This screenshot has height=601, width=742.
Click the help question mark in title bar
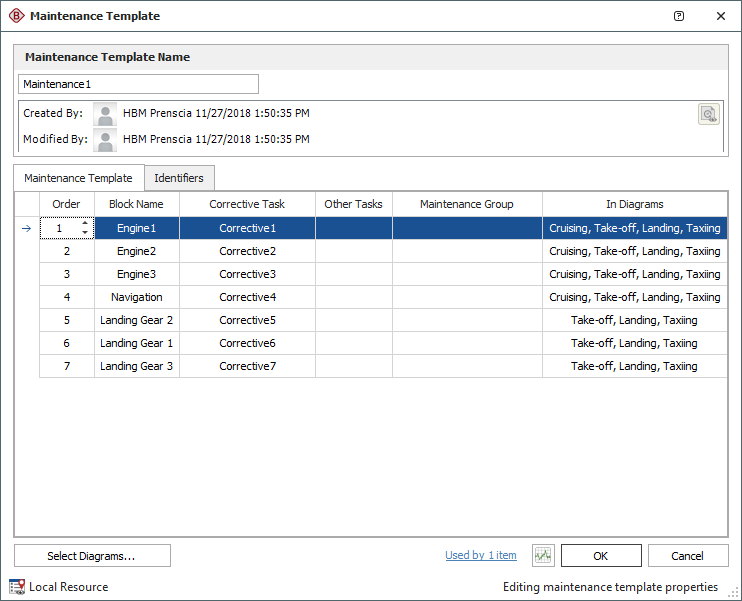coord(679,16)
